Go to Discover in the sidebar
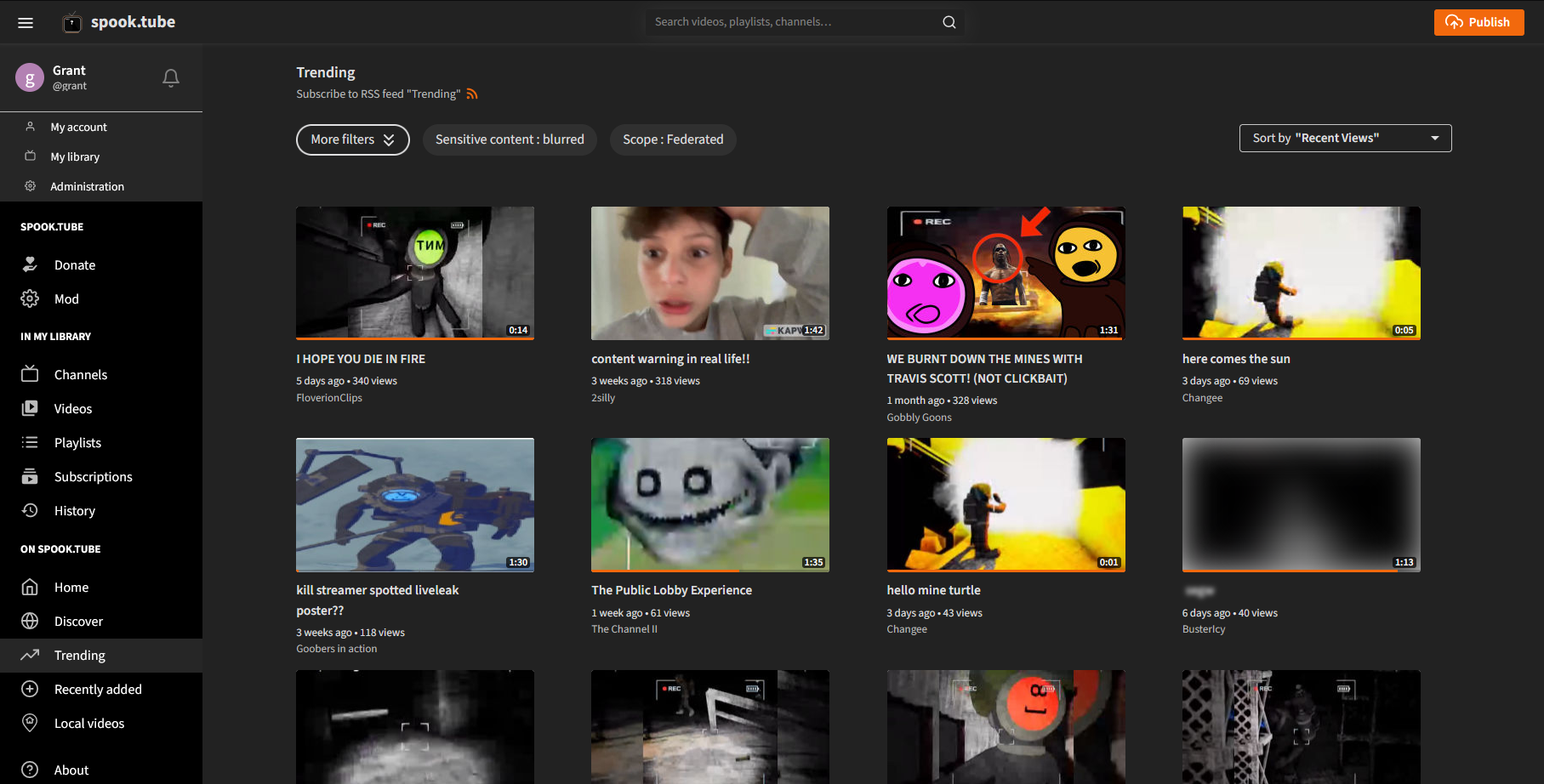1544x784 pixels. click(x=78, y=622)
